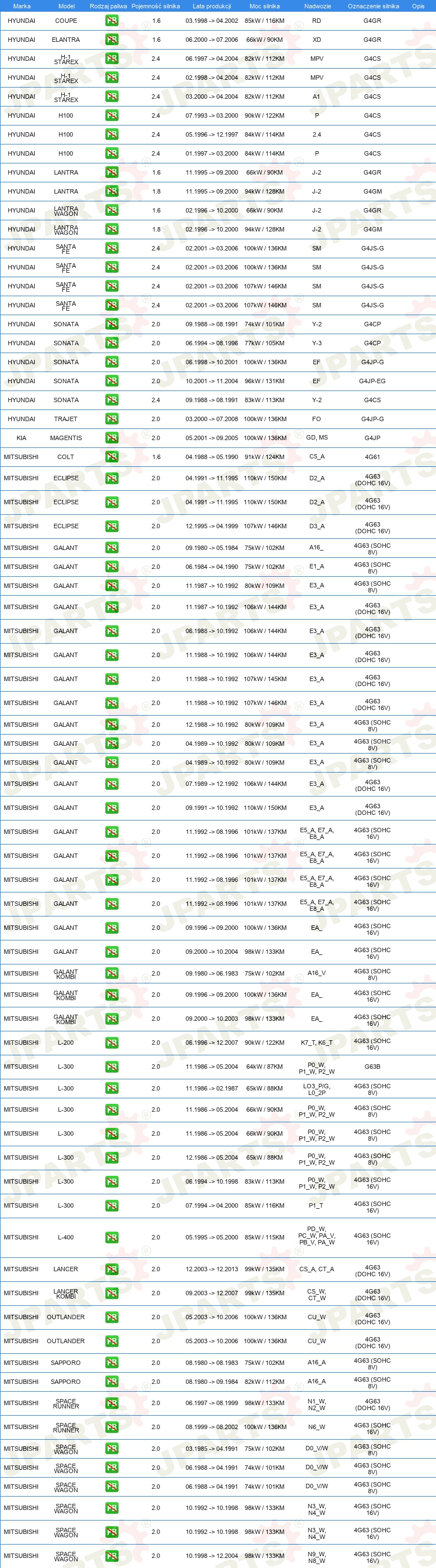436x1568 pixels.
Task: Click the Lata produkcji column header
Action: pos(212,6)
